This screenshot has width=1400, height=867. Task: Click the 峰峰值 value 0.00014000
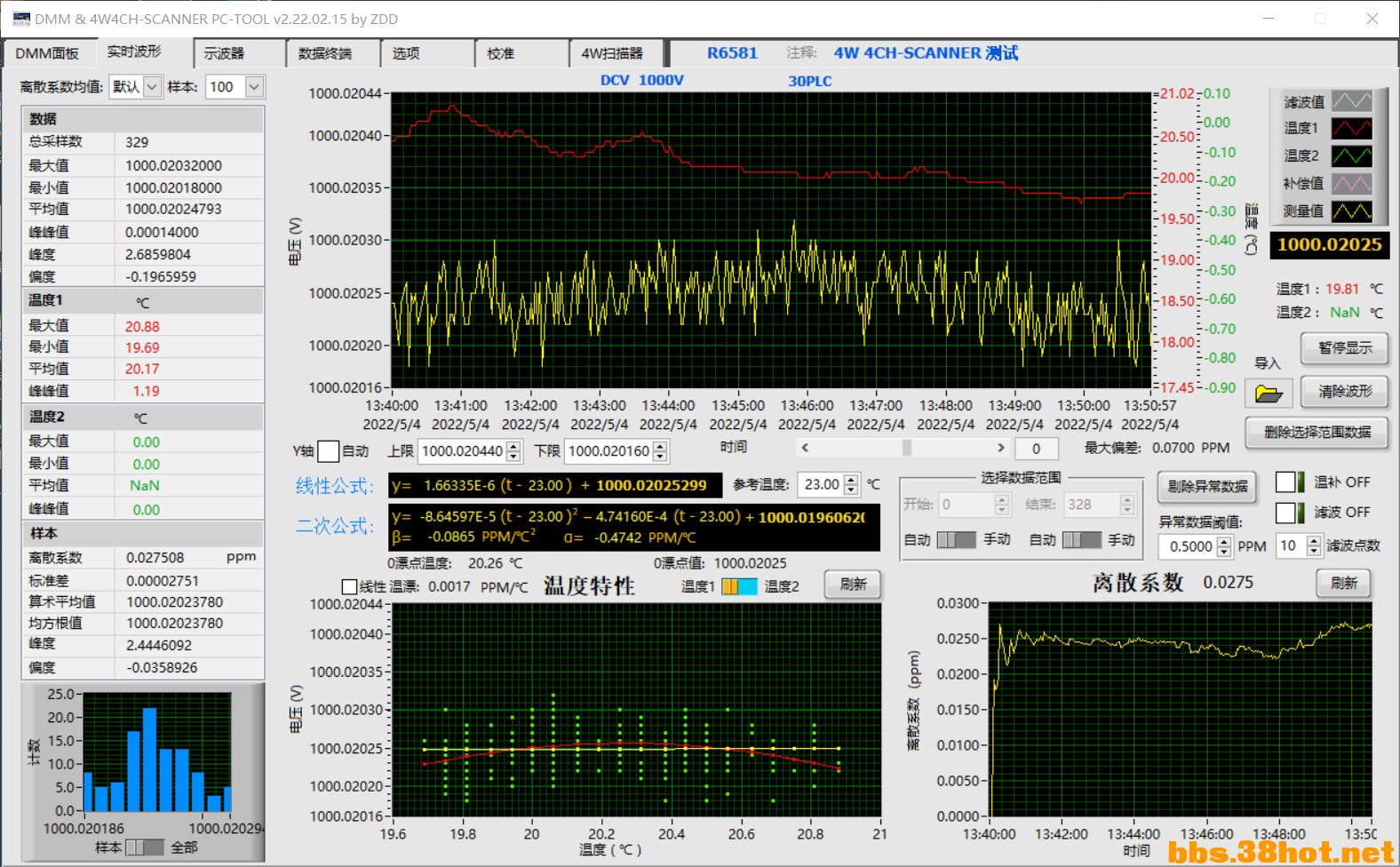coord(162,232)
